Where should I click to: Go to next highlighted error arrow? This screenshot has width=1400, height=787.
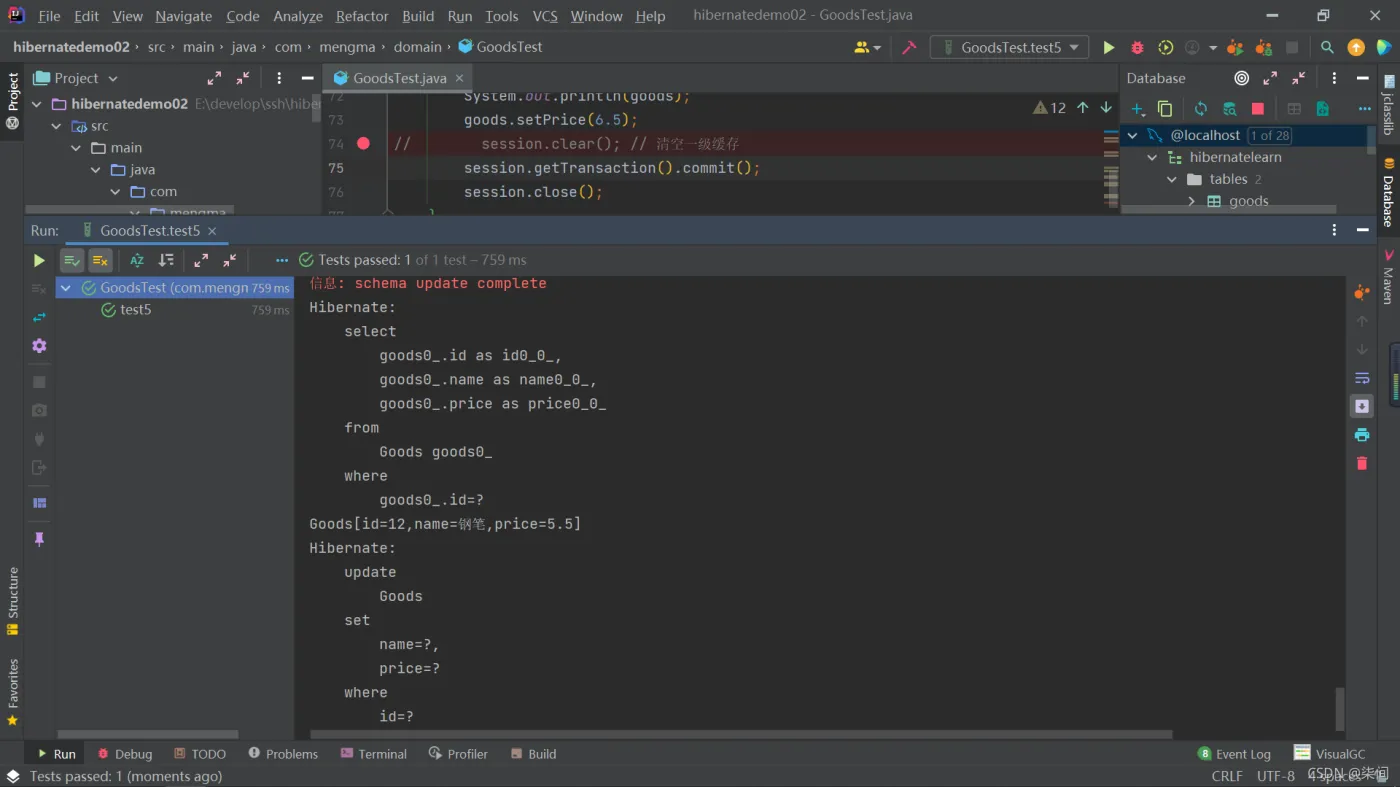click(x=1106, y=108)
